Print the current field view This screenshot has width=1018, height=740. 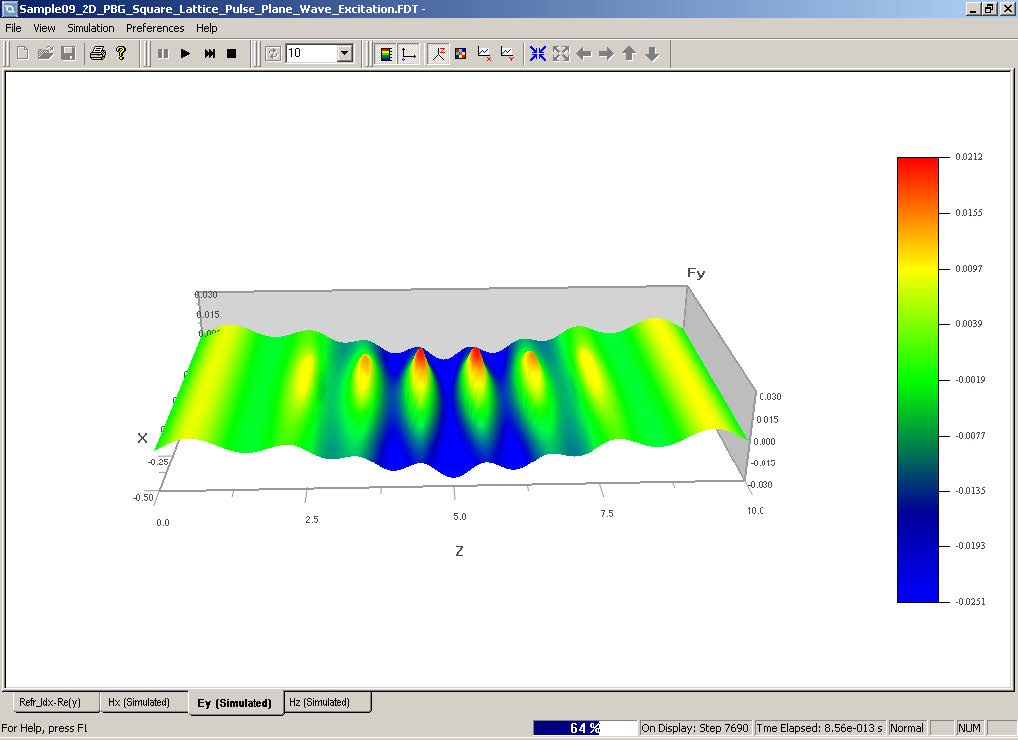pyautogui.click(x=96, y=54)
